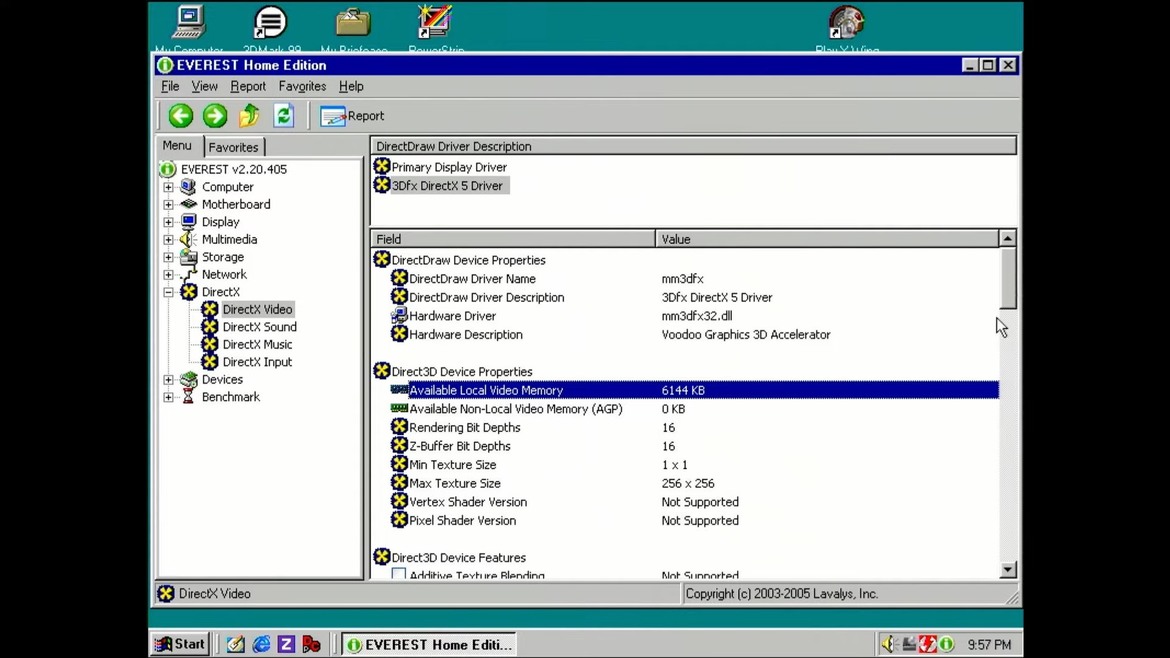This screenshot has height=658, width=1170.
Task: Click the scrollbar down arrow in details list
Action: pyautogui.click(x=1007, y=570)
